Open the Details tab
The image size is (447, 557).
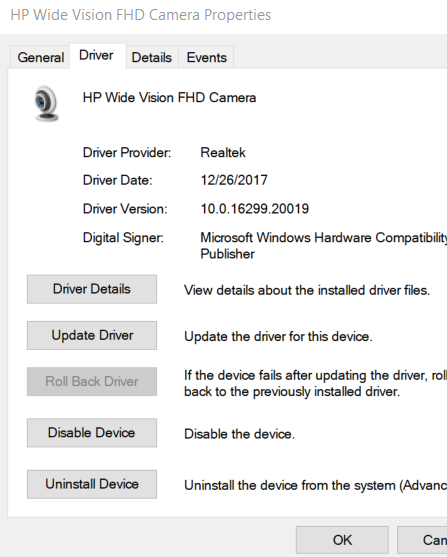(x=152, y=57)
